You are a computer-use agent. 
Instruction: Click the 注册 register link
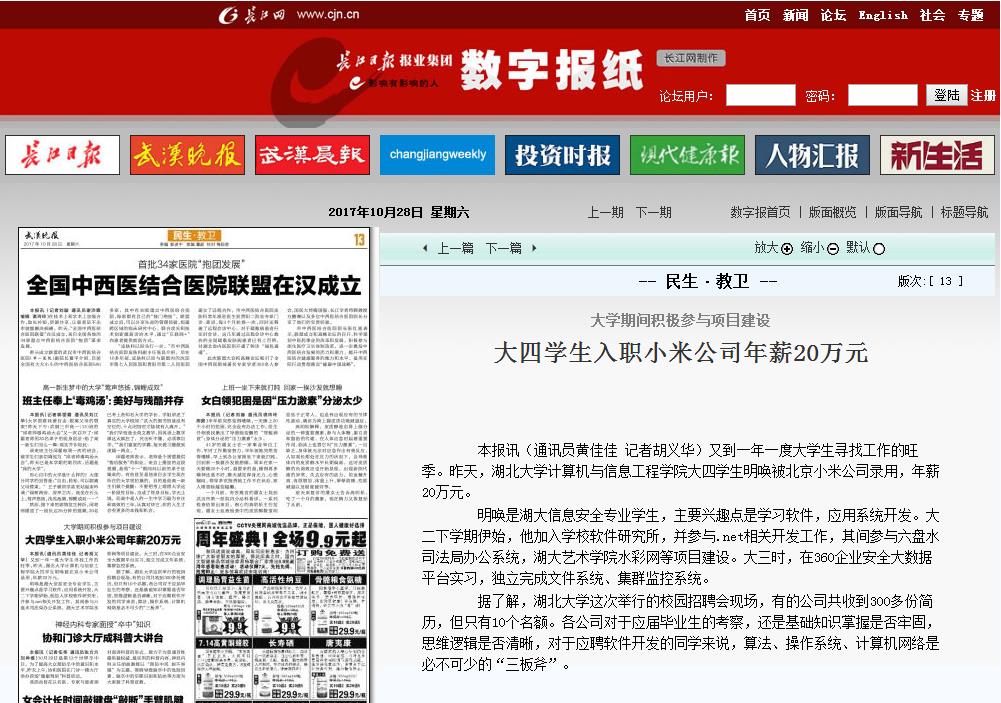(x=983, y=96)
